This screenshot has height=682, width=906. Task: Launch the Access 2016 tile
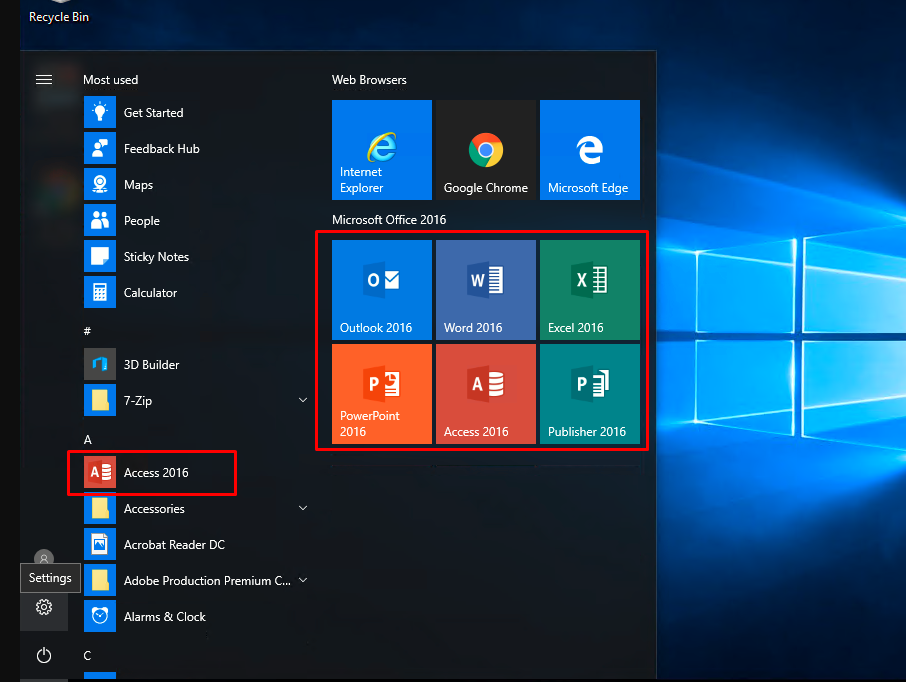click(x=486, y=394)
